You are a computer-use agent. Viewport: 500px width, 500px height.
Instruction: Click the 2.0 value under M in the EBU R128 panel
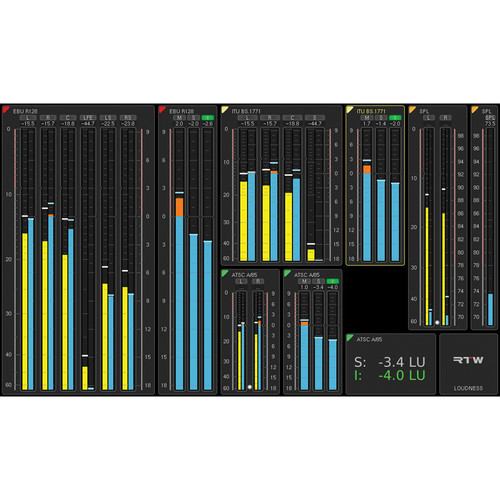179,124
